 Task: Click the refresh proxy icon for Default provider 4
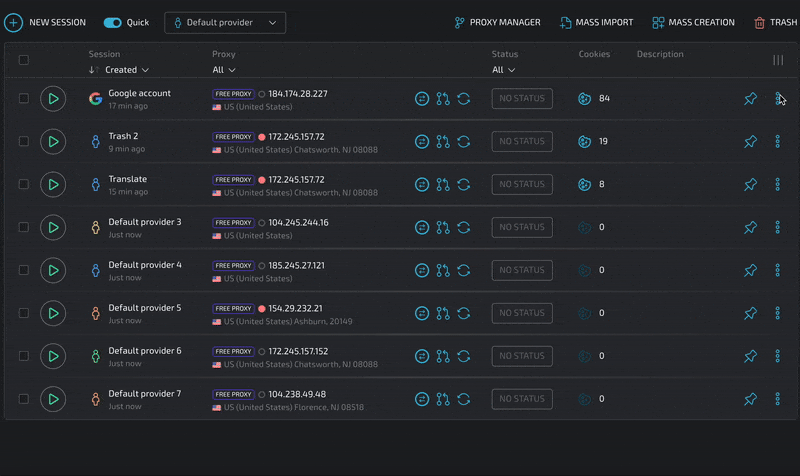point(464,270)
